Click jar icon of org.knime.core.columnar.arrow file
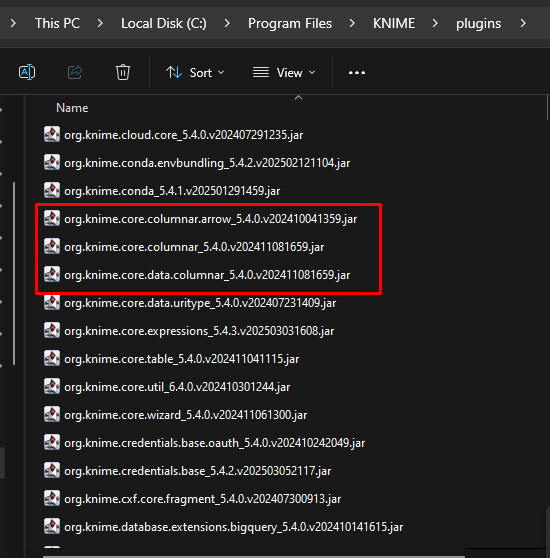The width and height of the screenshot is (550, 558). coord(52,218)
